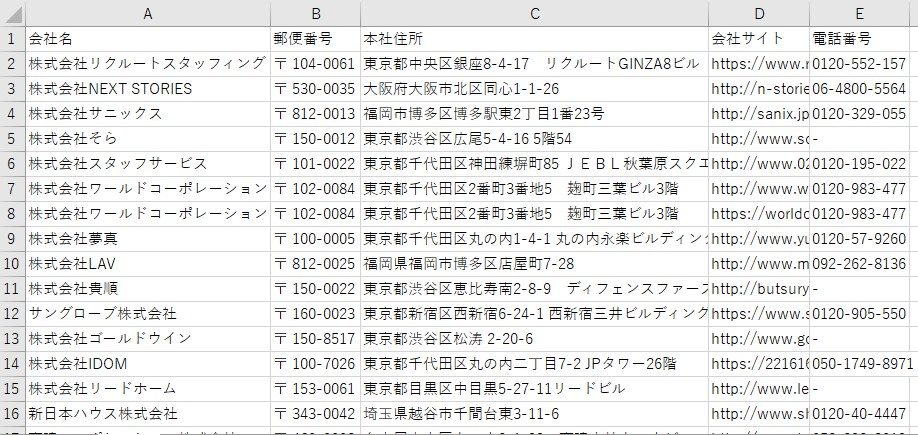Select row 5 header

pos(13,139)
